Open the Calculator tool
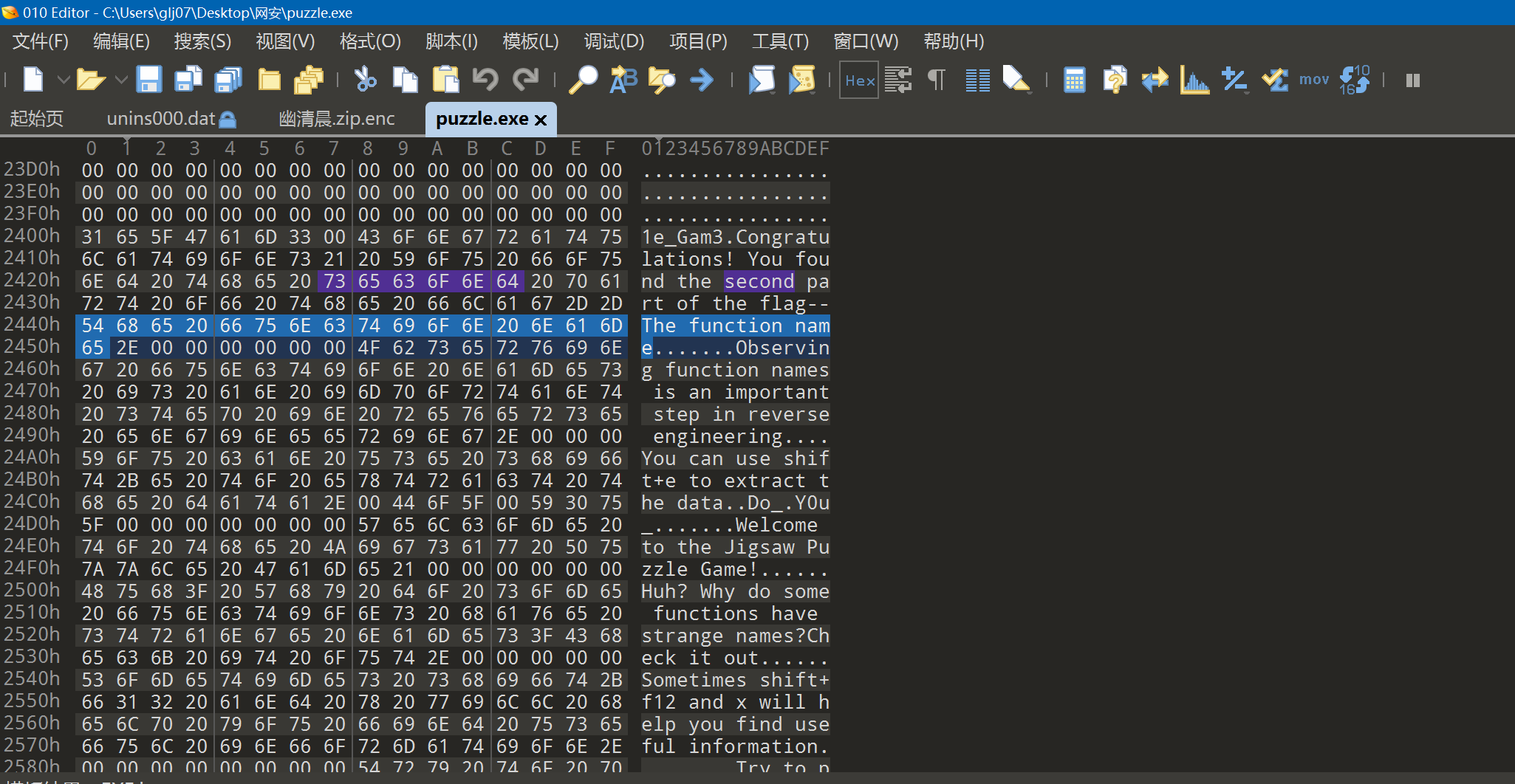This screenshot has width=1515, height=784. [1074, 80]
